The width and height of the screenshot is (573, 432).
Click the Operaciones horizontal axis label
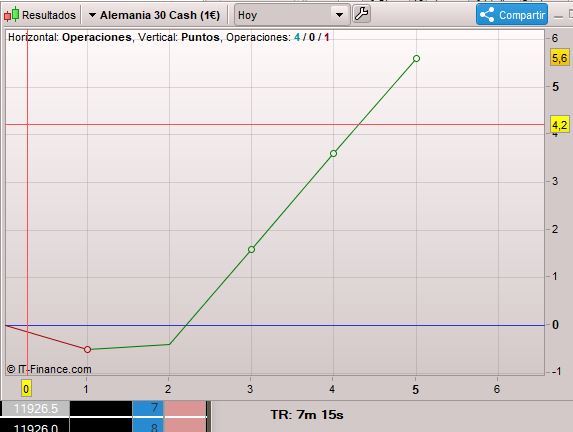97,37
